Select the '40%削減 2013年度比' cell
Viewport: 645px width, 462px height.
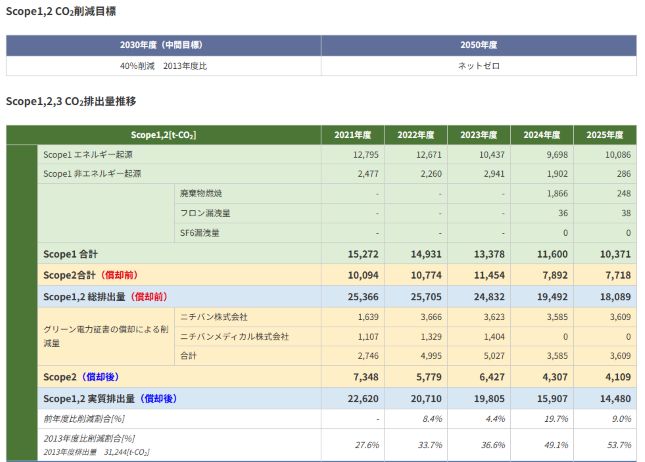(163, 66)
